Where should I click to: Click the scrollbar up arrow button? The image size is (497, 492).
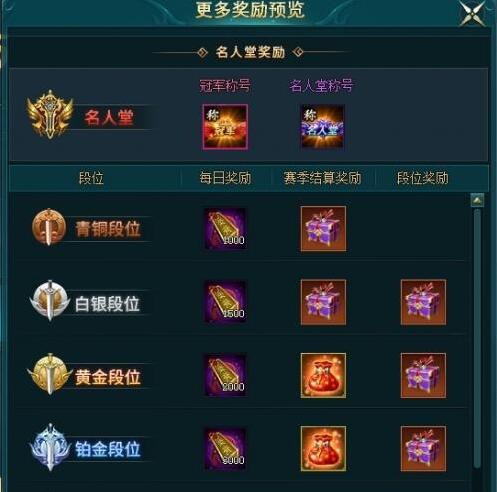point(477,200)
